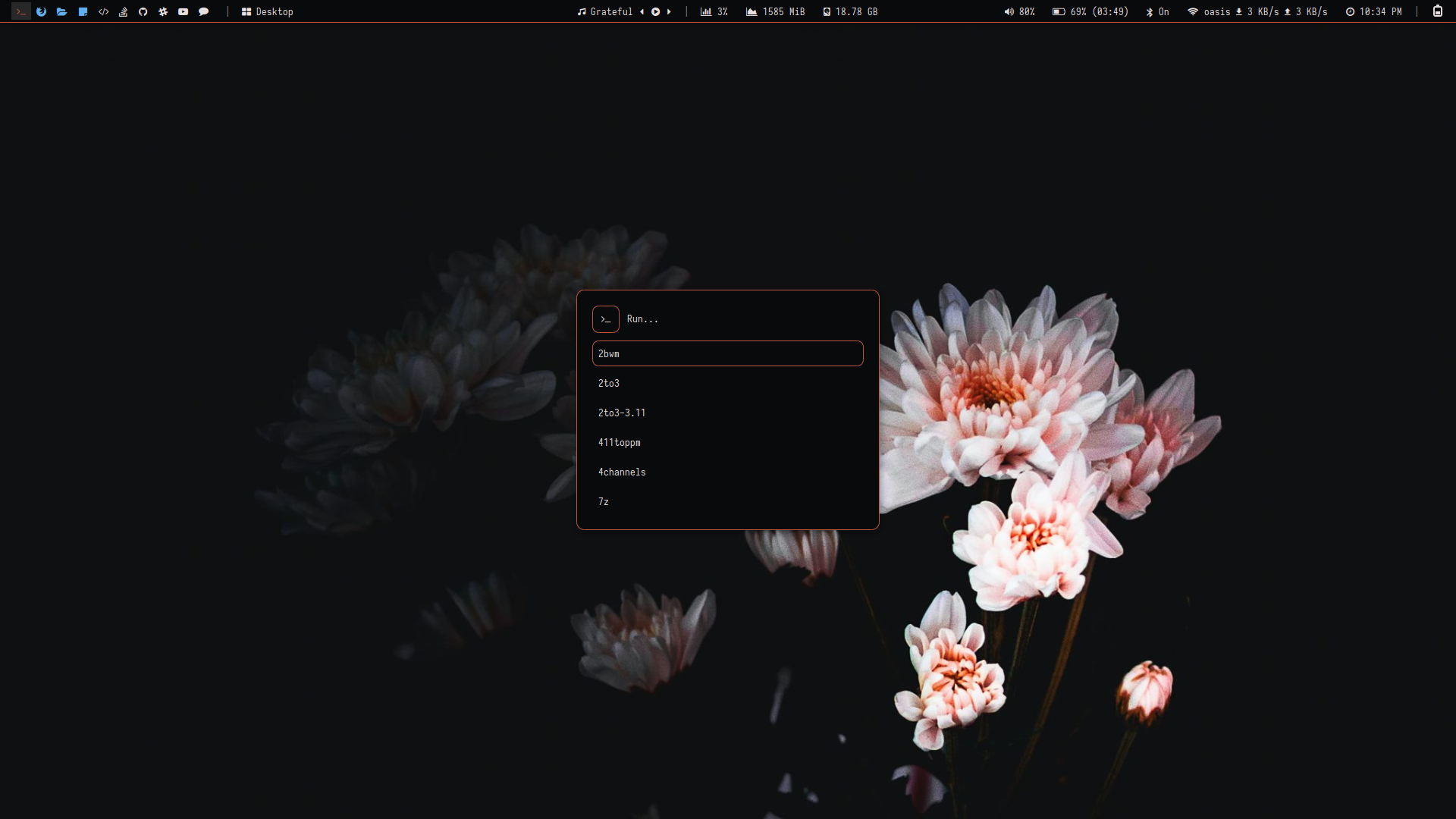The width and height of the screenshot is (1456, 819).
Task: Click the Slack hashtag icon
Action: [x=163, y=11]
